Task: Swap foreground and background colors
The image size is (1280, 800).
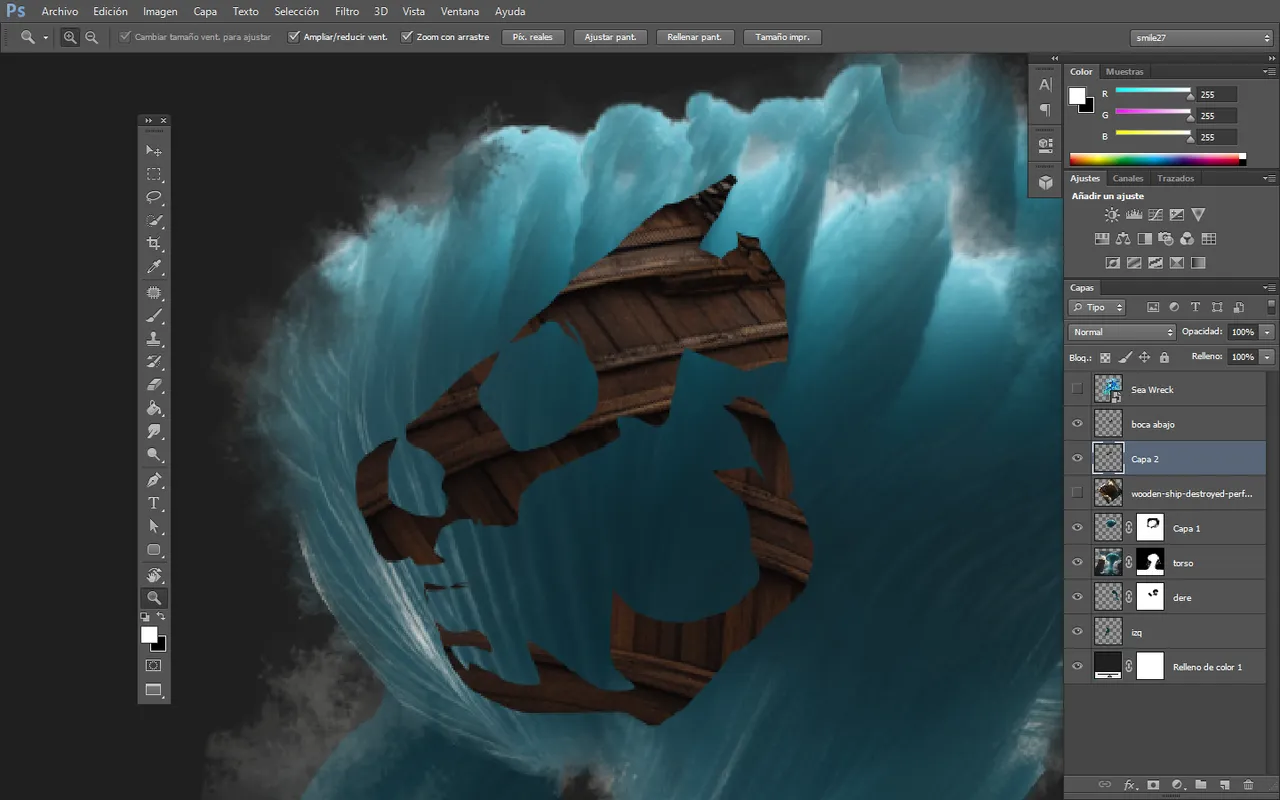Action: point(162,617)
